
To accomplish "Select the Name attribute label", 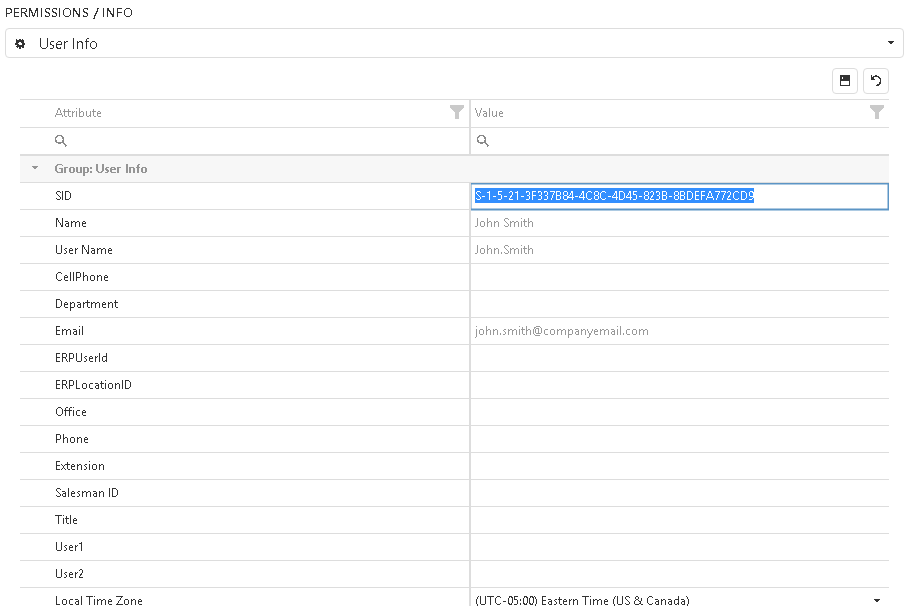I will 71,223.
